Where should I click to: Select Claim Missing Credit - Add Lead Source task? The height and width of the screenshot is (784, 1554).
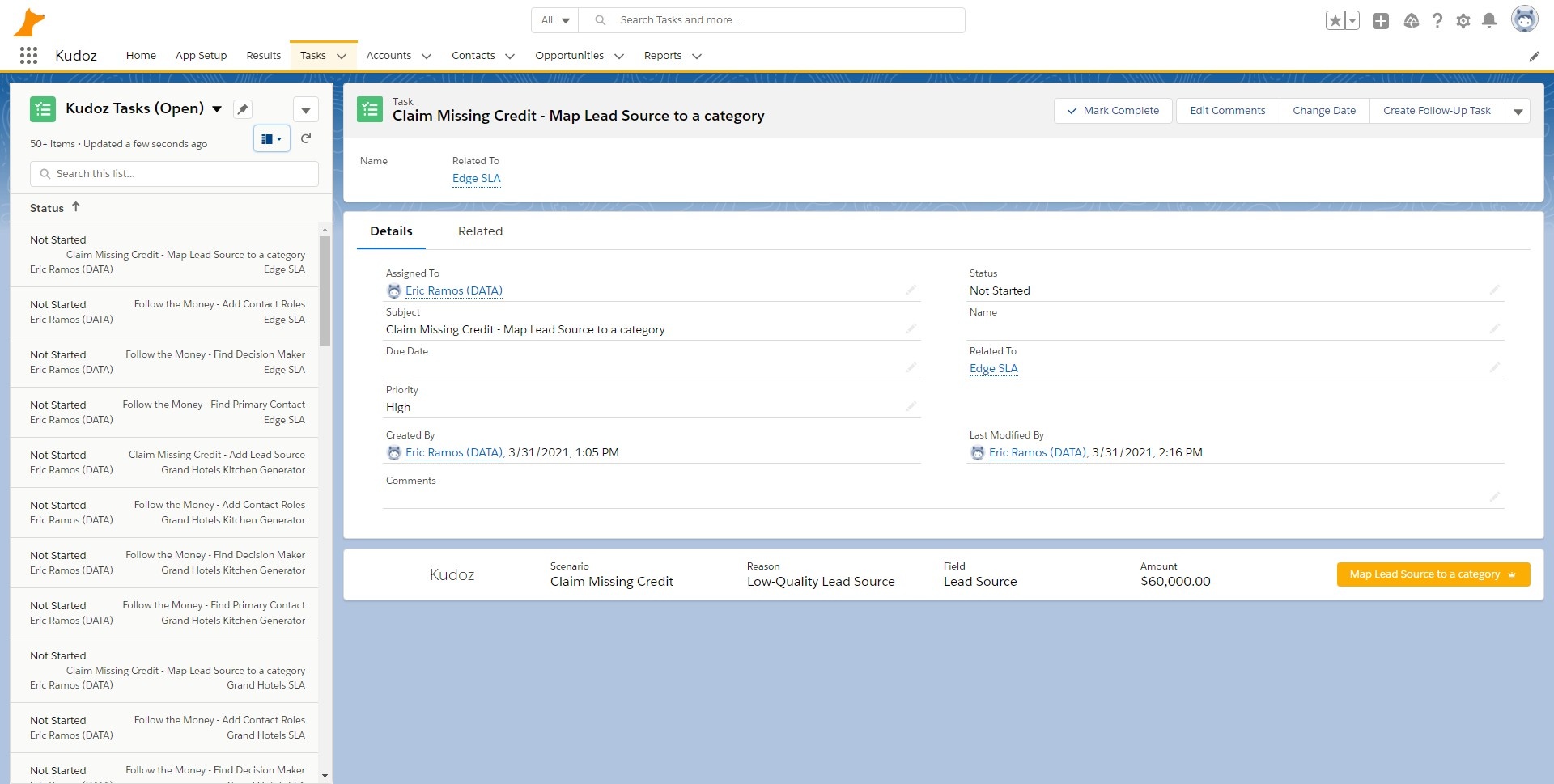pyautogui.click(x=164, y=463)
